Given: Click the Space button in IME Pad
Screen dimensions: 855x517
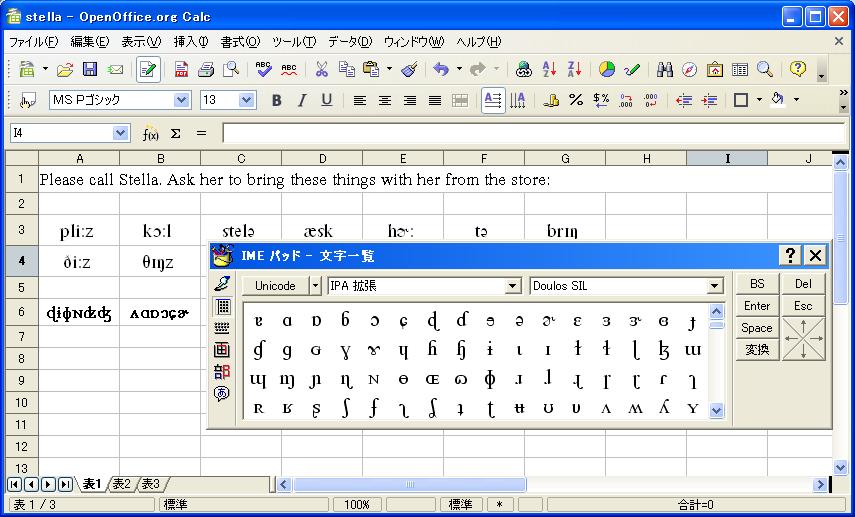Looking at the screenshot, I should [x=757, y=328].
